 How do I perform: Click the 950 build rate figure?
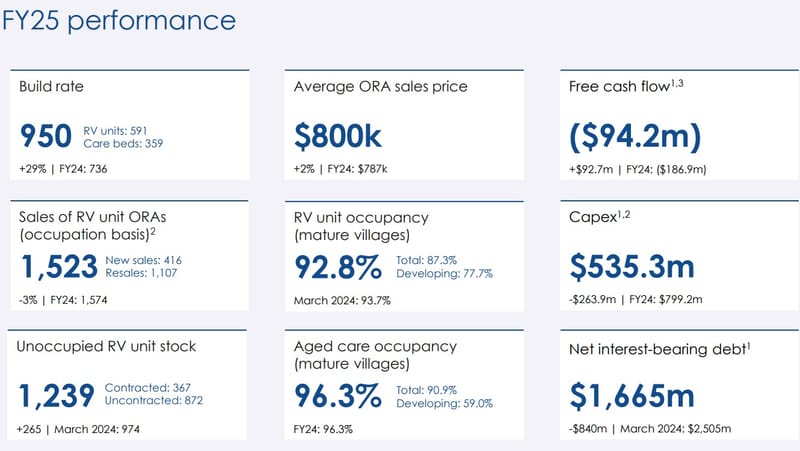[45, 135]
